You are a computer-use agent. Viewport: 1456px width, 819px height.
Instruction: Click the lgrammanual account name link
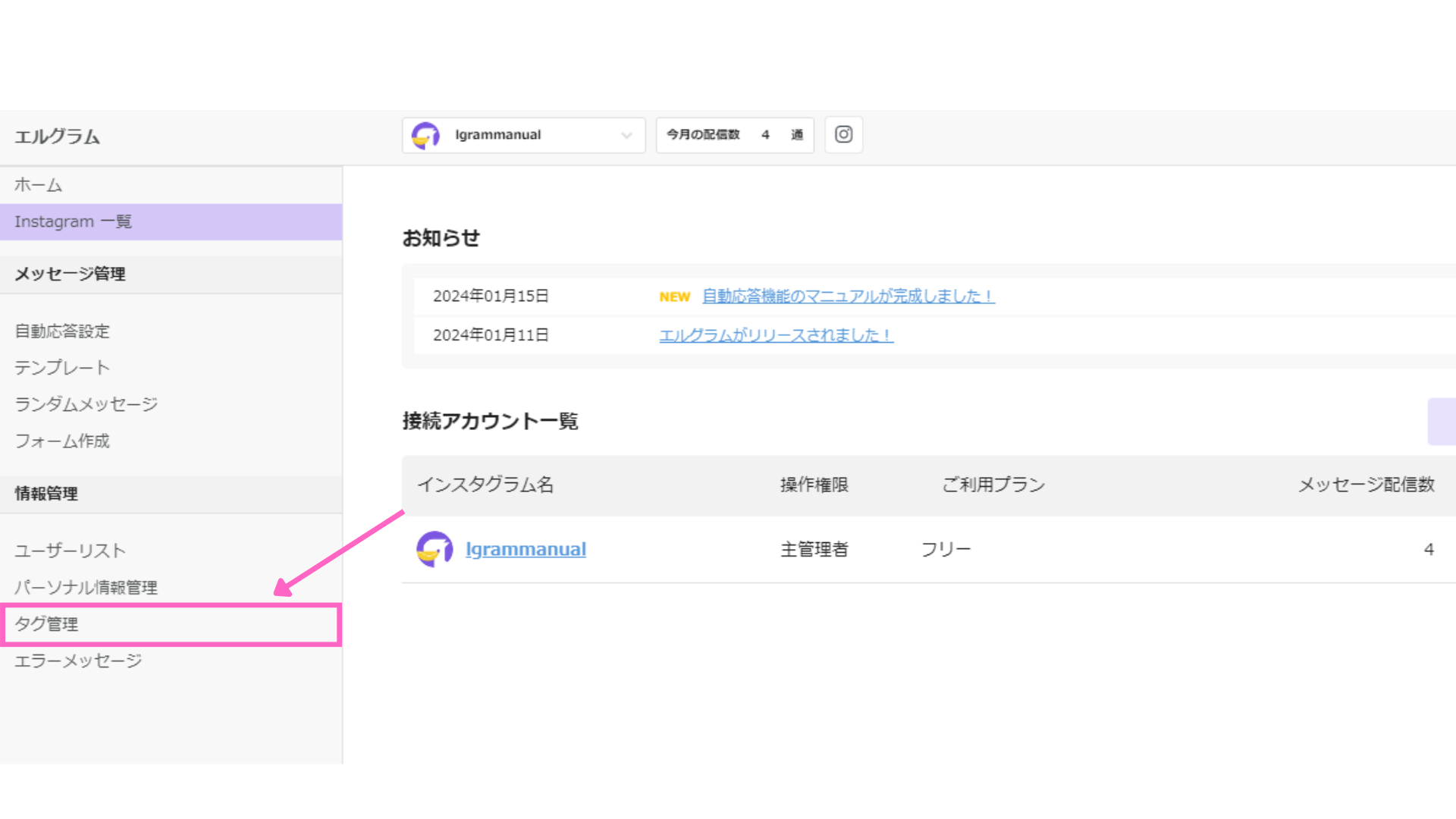526,549
